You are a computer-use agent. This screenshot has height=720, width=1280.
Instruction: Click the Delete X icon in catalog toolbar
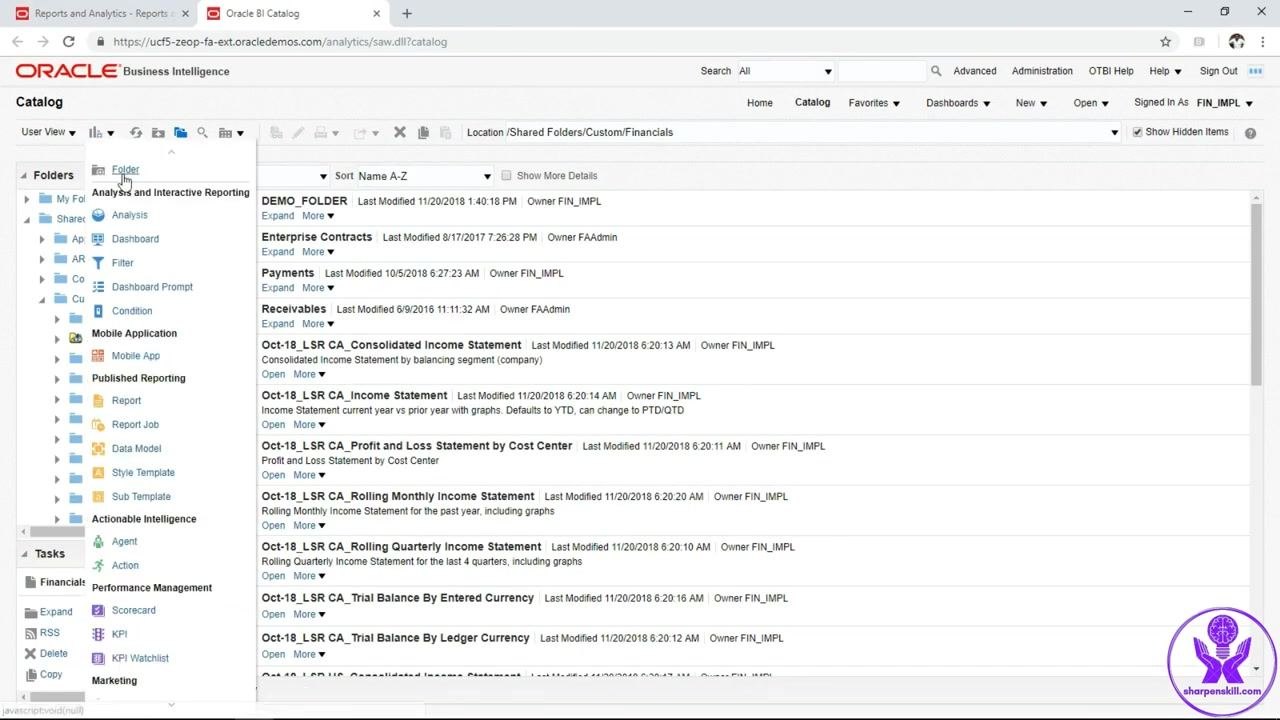click(400, 132)
